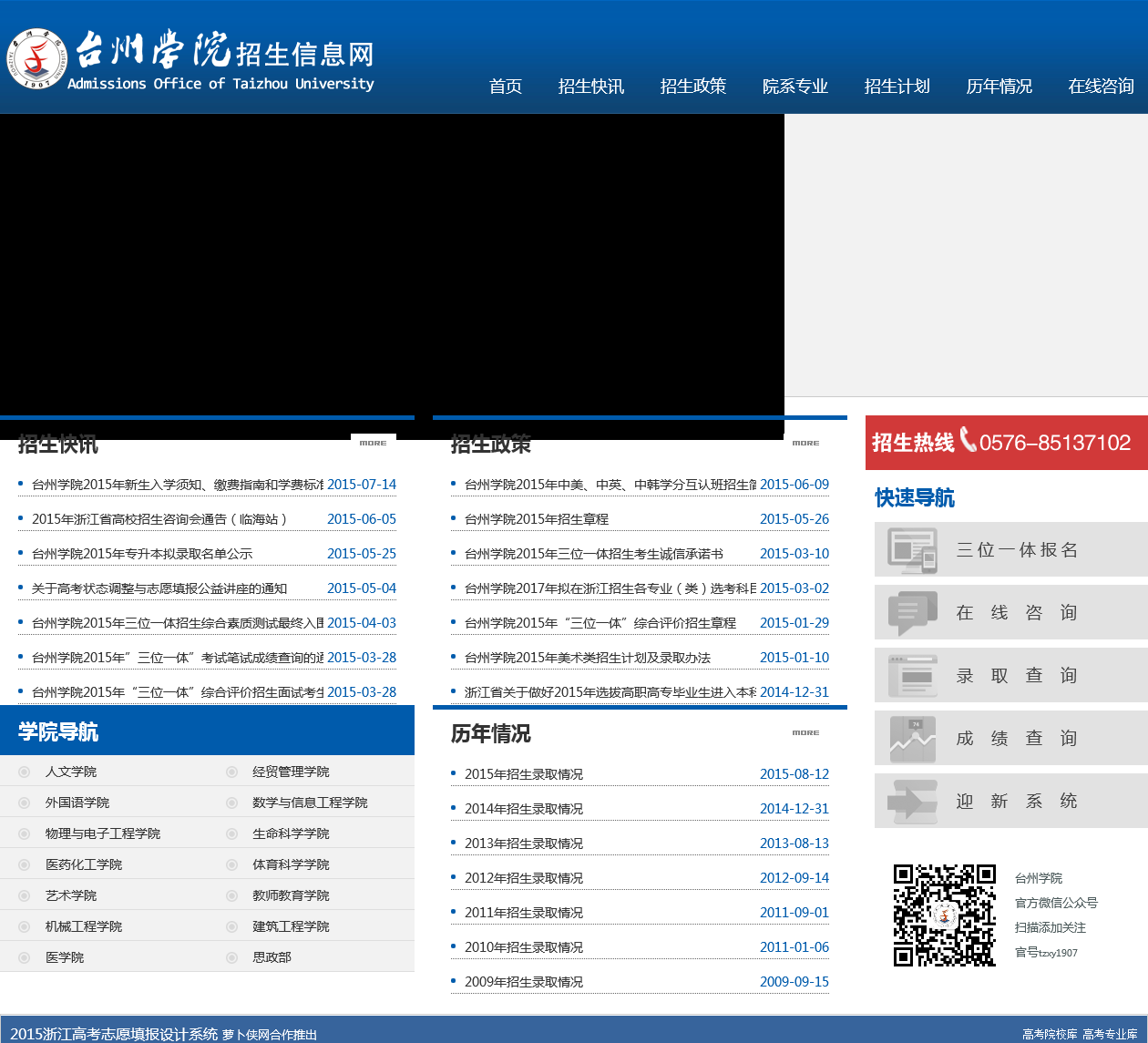Select 经贸管理学院 in 学院导航
The height and width of the screenshot is (1043, 1148).
point(291,772)
